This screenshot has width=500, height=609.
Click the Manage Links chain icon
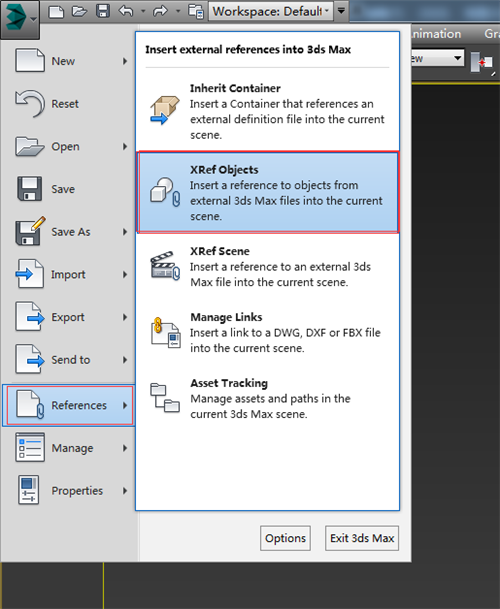click(166, 333)
